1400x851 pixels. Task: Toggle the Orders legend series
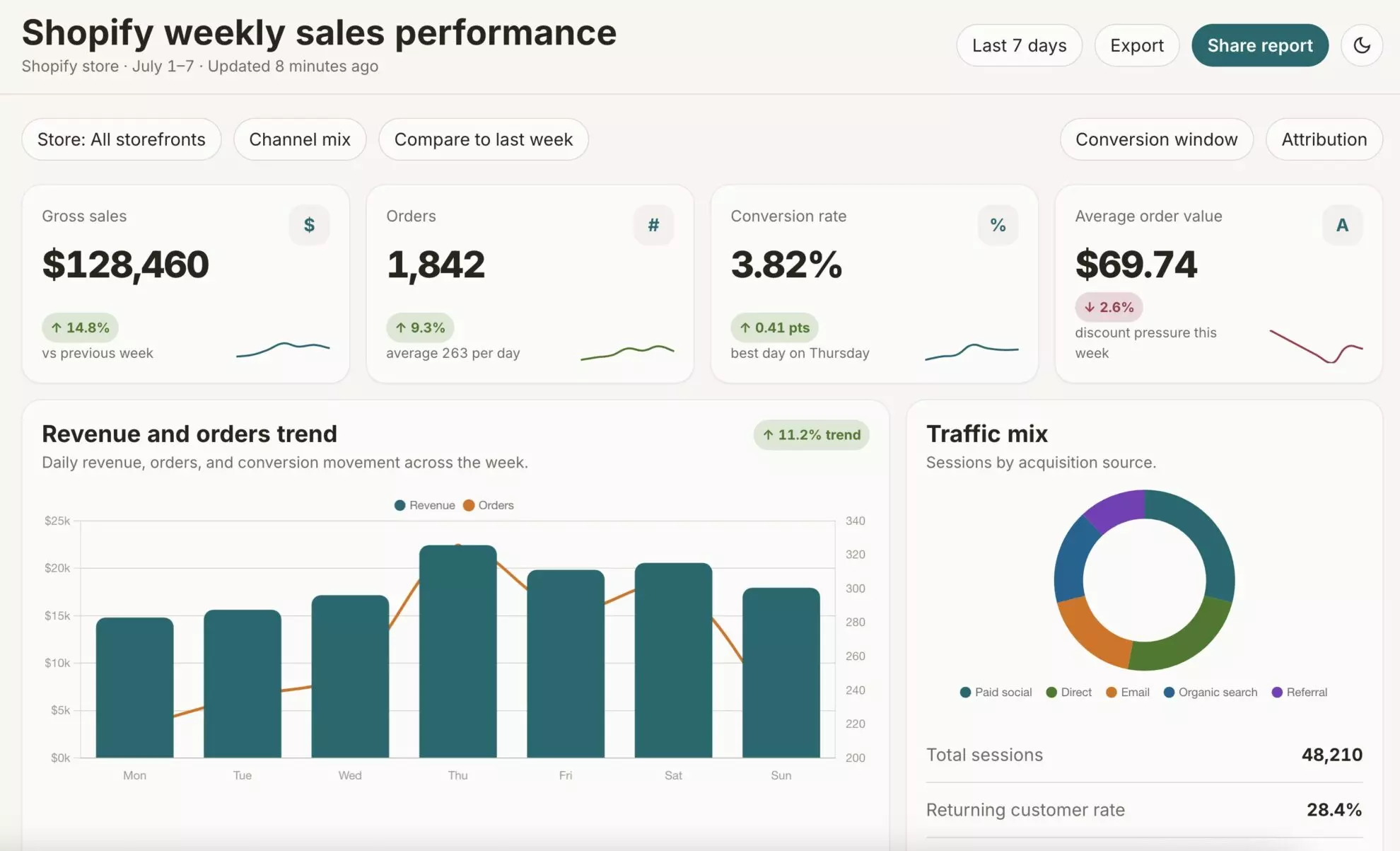pyautogui.click(x=488, y=505)
